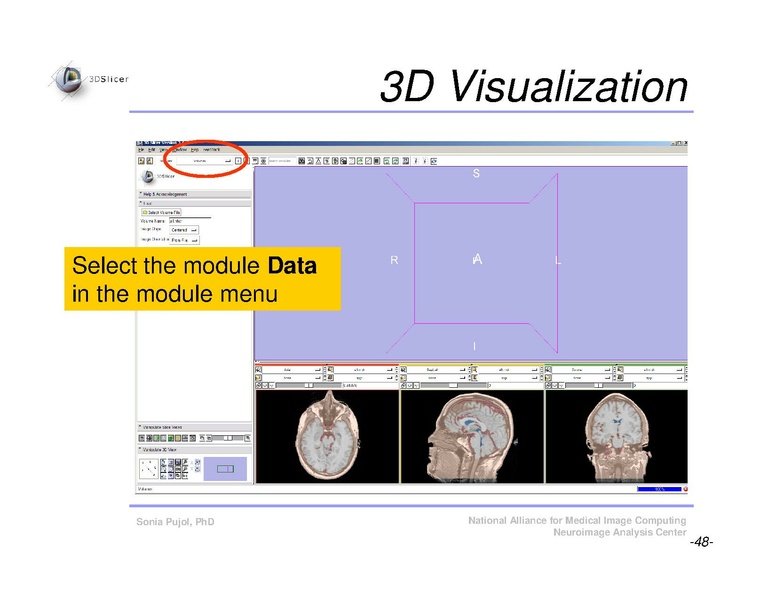Collapse the Help & Acknowledgement section

coord(194,194)
